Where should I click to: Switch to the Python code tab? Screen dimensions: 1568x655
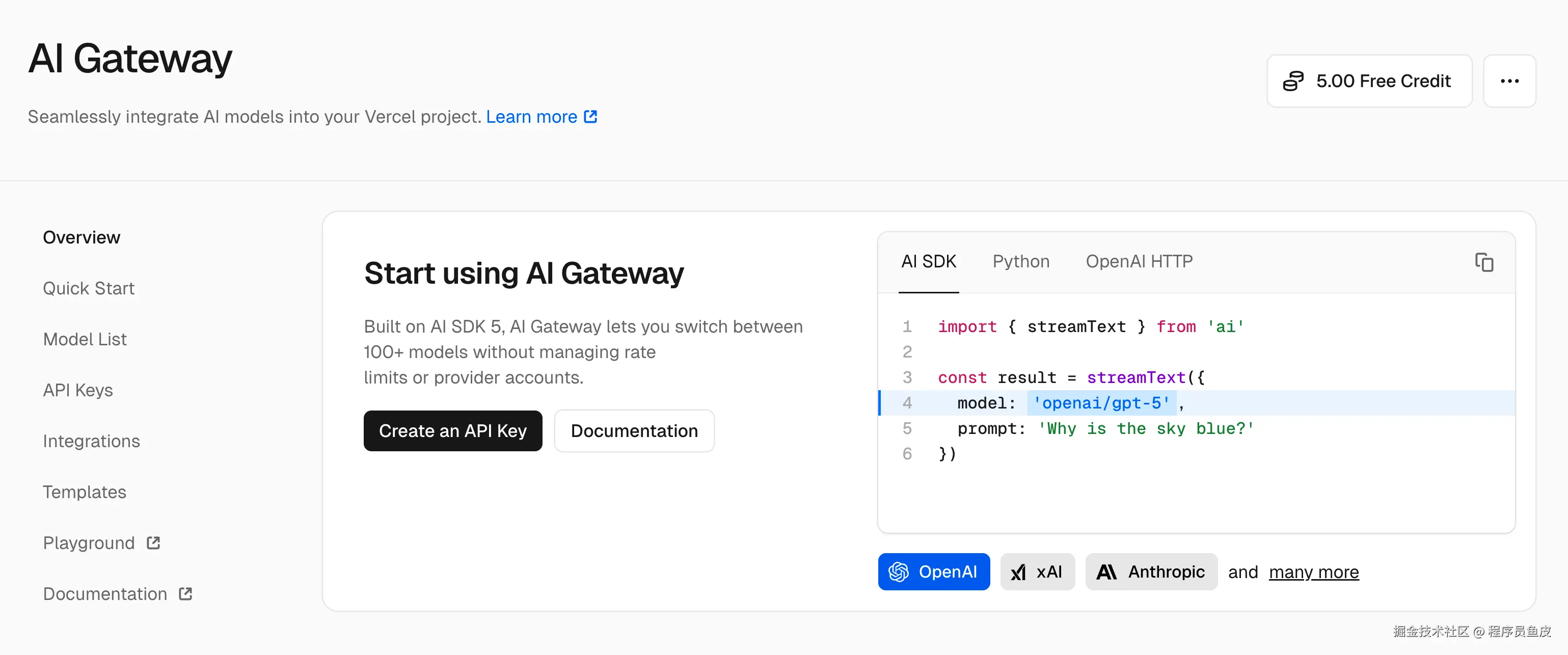[1021, 261]
